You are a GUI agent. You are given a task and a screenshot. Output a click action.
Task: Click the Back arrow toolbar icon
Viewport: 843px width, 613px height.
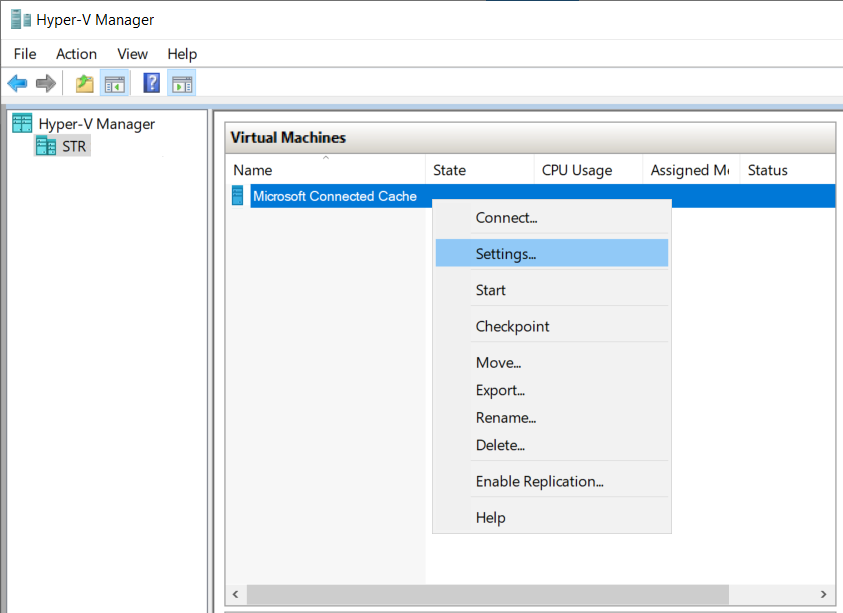(17, 83)
